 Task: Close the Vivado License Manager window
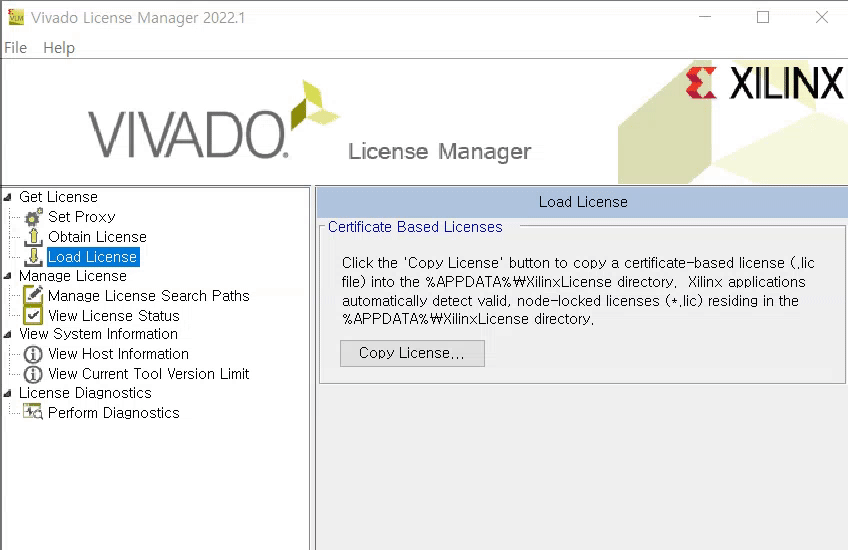(x=822, y=17)
